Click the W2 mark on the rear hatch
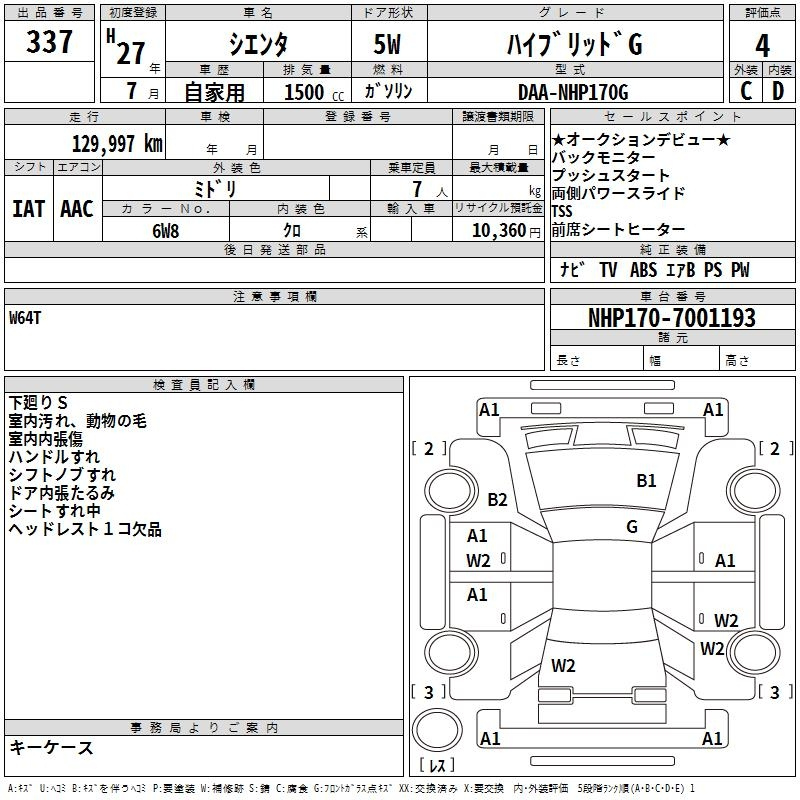The height and width of the screenshot is (800, 800). [563, 665]
